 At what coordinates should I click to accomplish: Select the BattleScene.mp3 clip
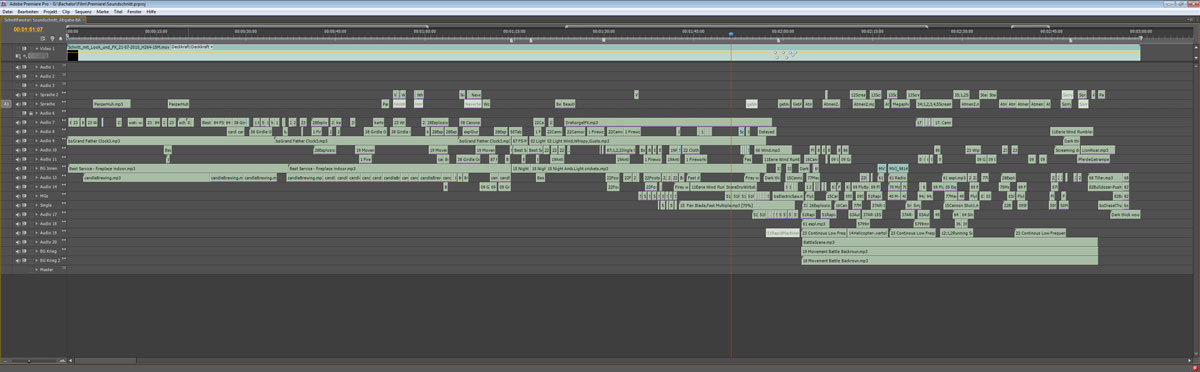[x=950, y=242]
